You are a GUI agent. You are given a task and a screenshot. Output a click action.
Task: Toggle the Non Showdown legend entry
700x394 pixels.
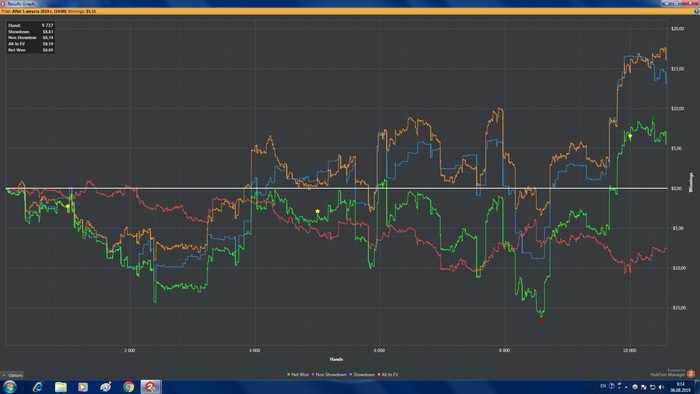pyautogui.click(x=329, y=374)
